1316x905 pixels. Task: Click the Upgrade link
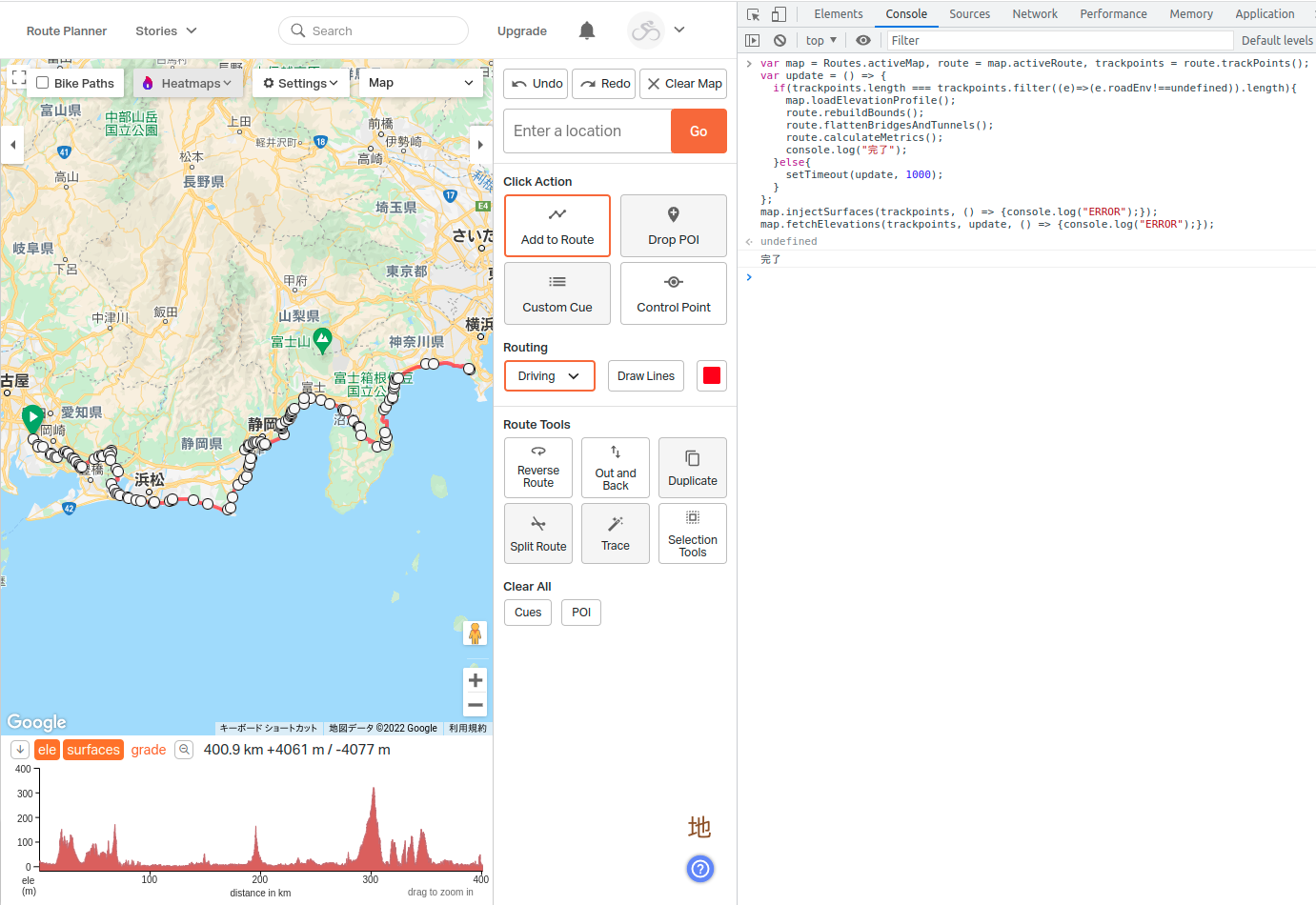[x=522, y=30]
